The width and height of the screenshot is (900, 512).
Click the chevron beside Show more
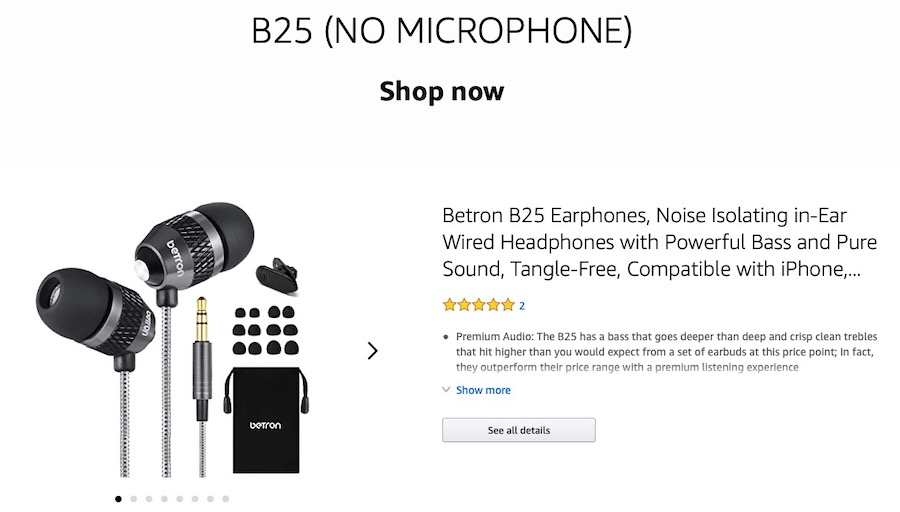(x=446, y=390)
